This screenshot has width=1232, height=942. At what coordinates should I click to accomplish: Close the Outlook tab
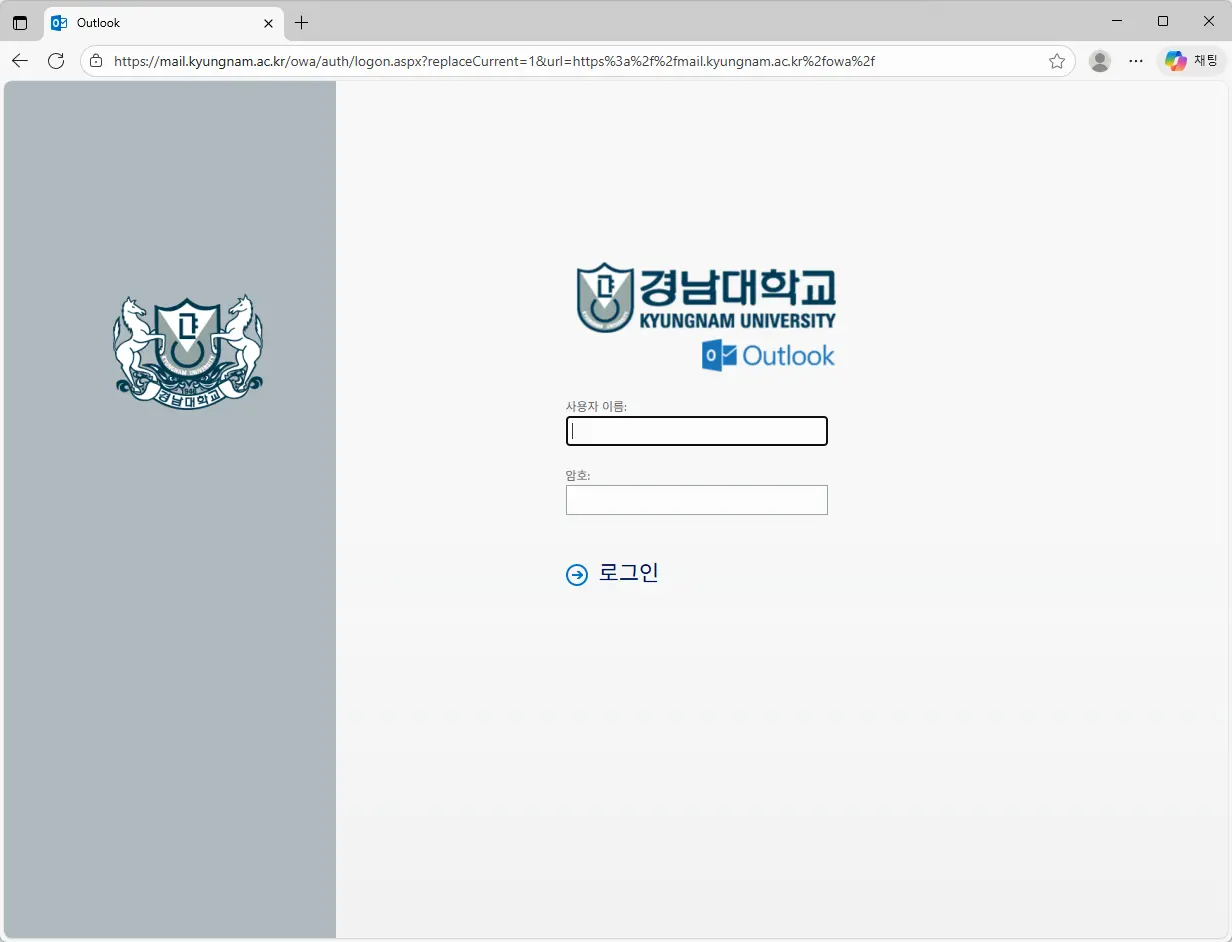click(x=268, y=22)
